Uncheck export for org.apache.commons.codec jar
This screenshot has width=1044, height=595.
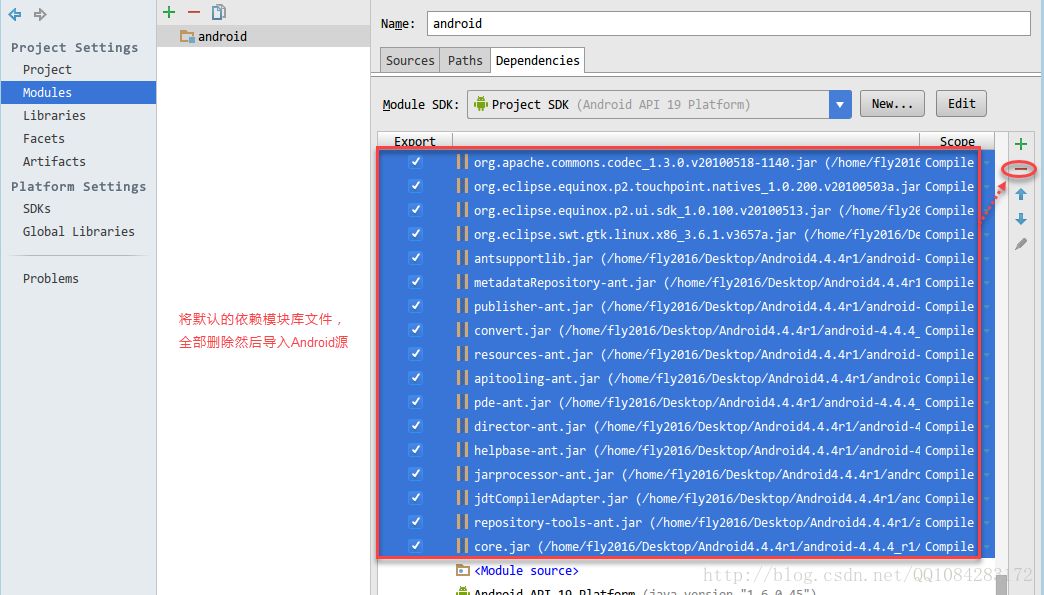tap(415, 162)
